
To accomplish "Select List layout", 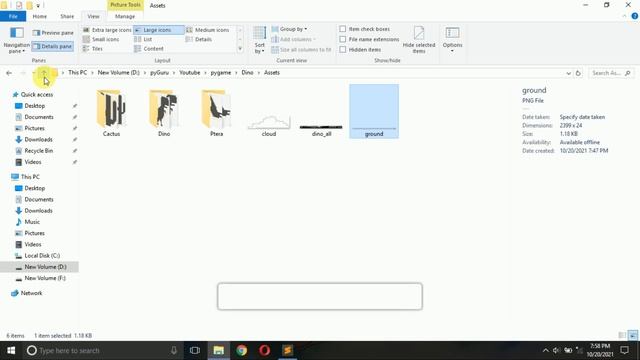I will [x=143, y=39].
